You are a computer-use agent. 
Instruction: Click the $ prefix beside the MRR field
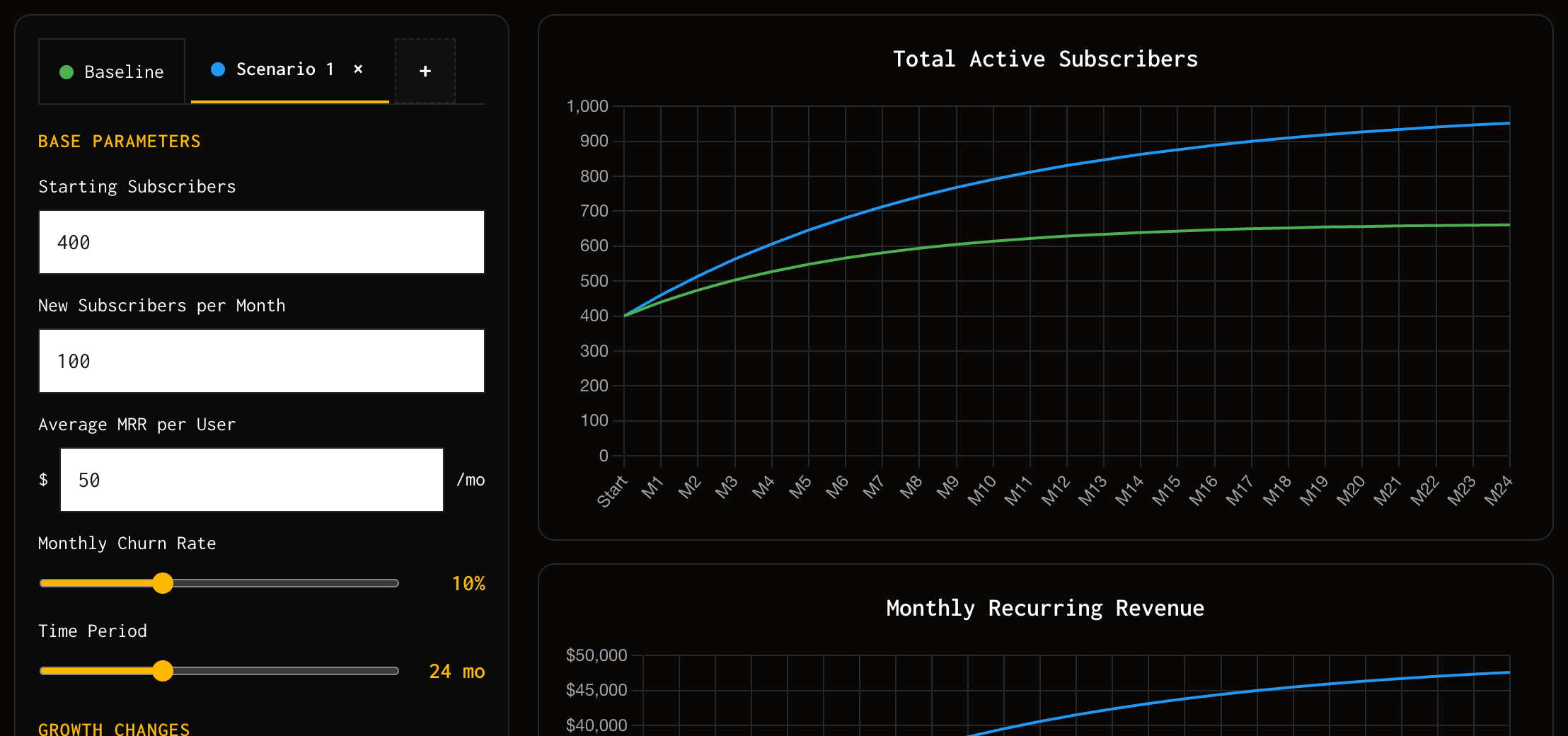[44, 480]
